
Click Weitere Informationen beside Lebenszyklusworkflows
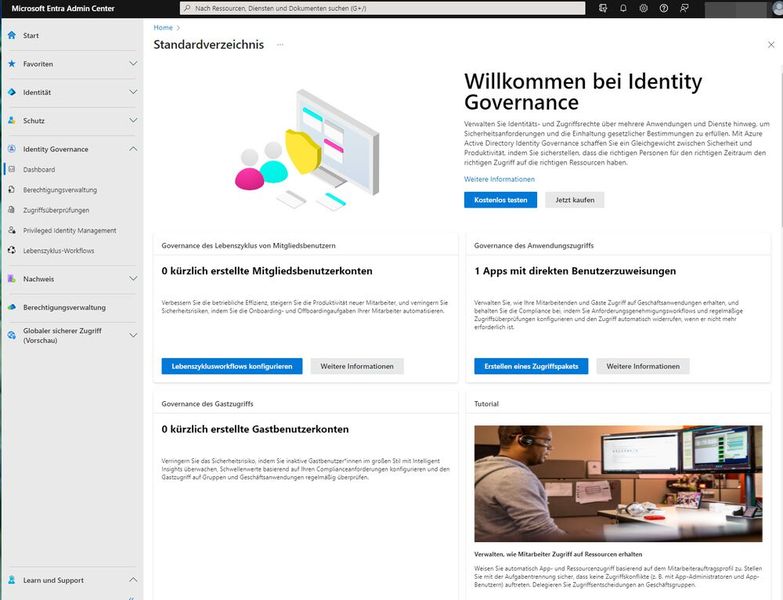point(357,366)
